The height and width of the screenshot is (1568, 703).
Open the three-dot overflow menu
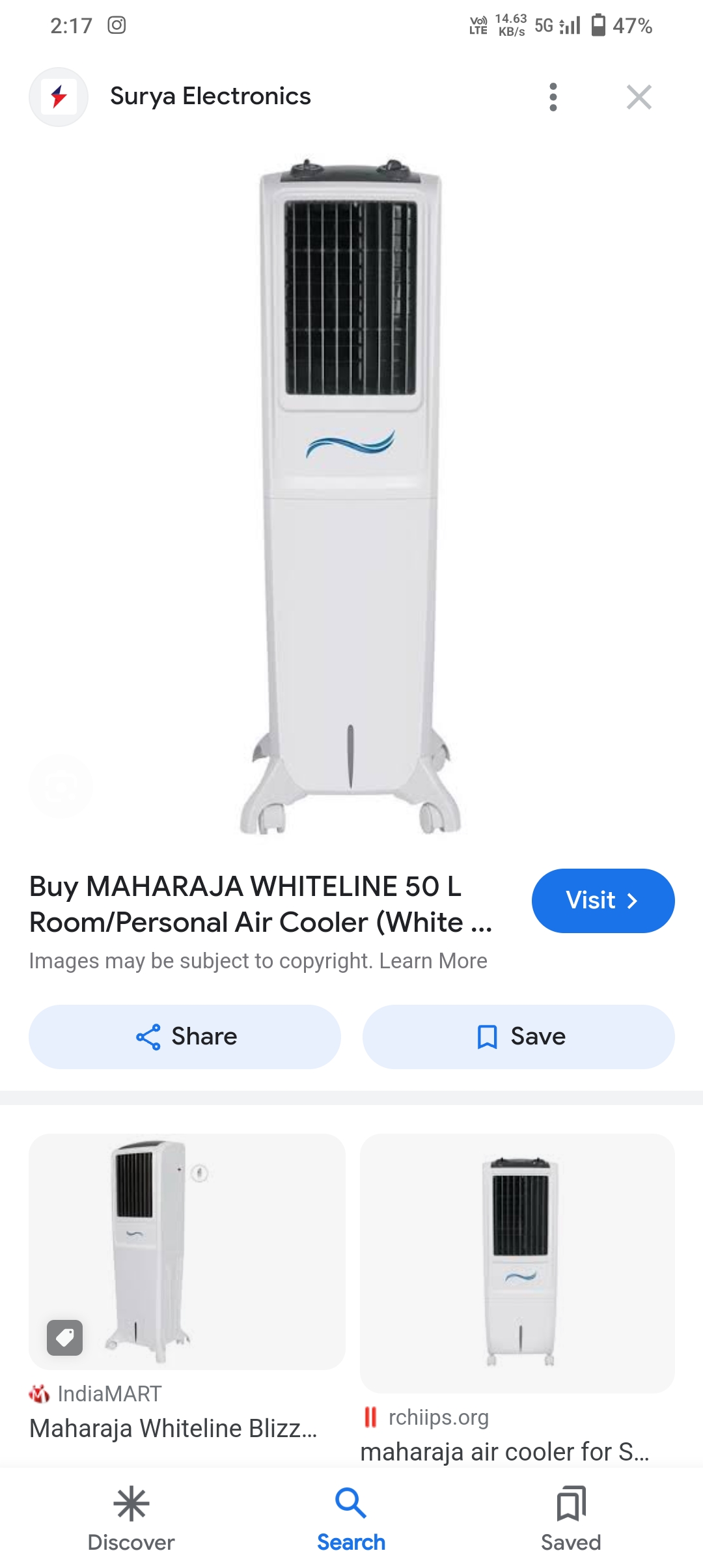coord(553,97)
